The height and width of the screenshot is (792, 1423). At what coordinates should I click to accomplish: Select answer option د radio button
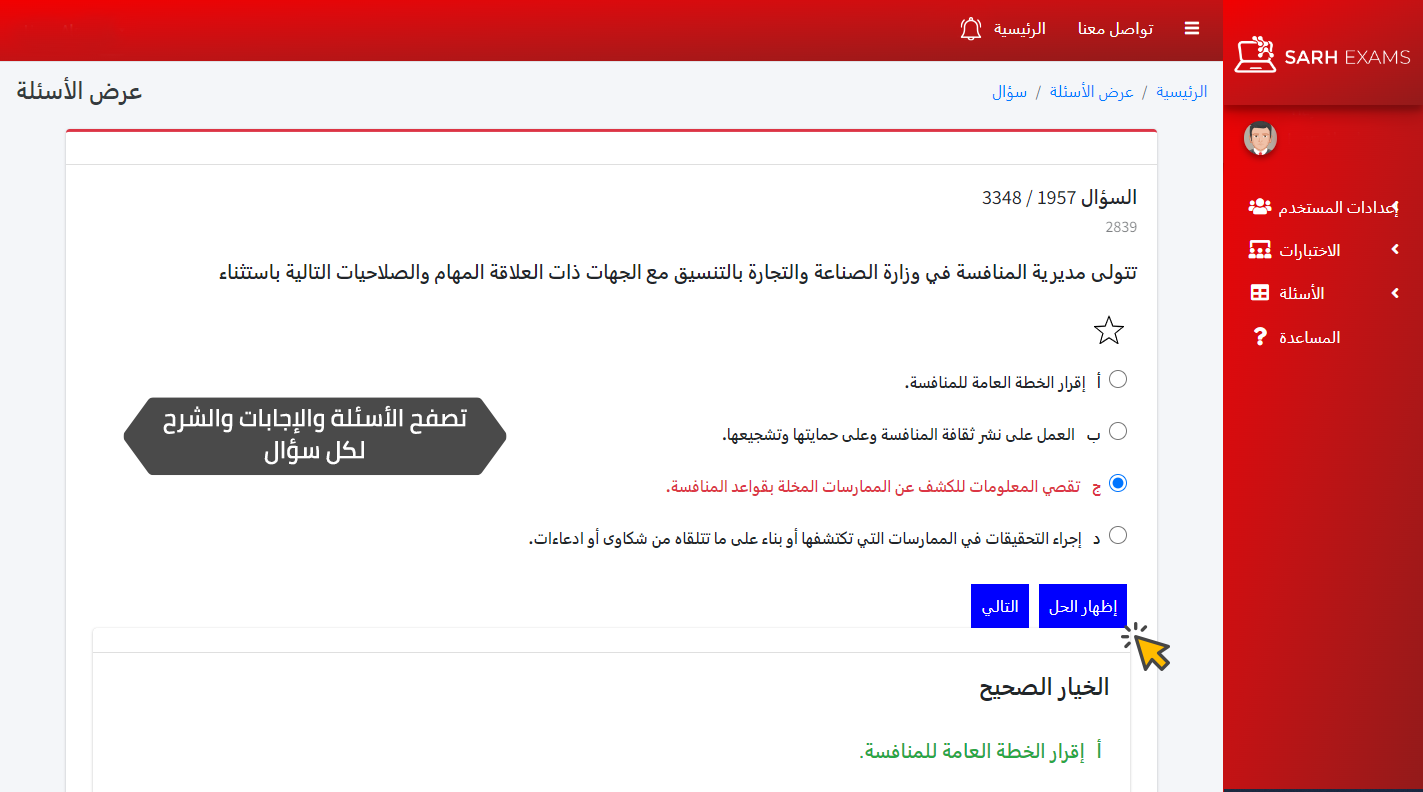click(x=1118, y=535)
